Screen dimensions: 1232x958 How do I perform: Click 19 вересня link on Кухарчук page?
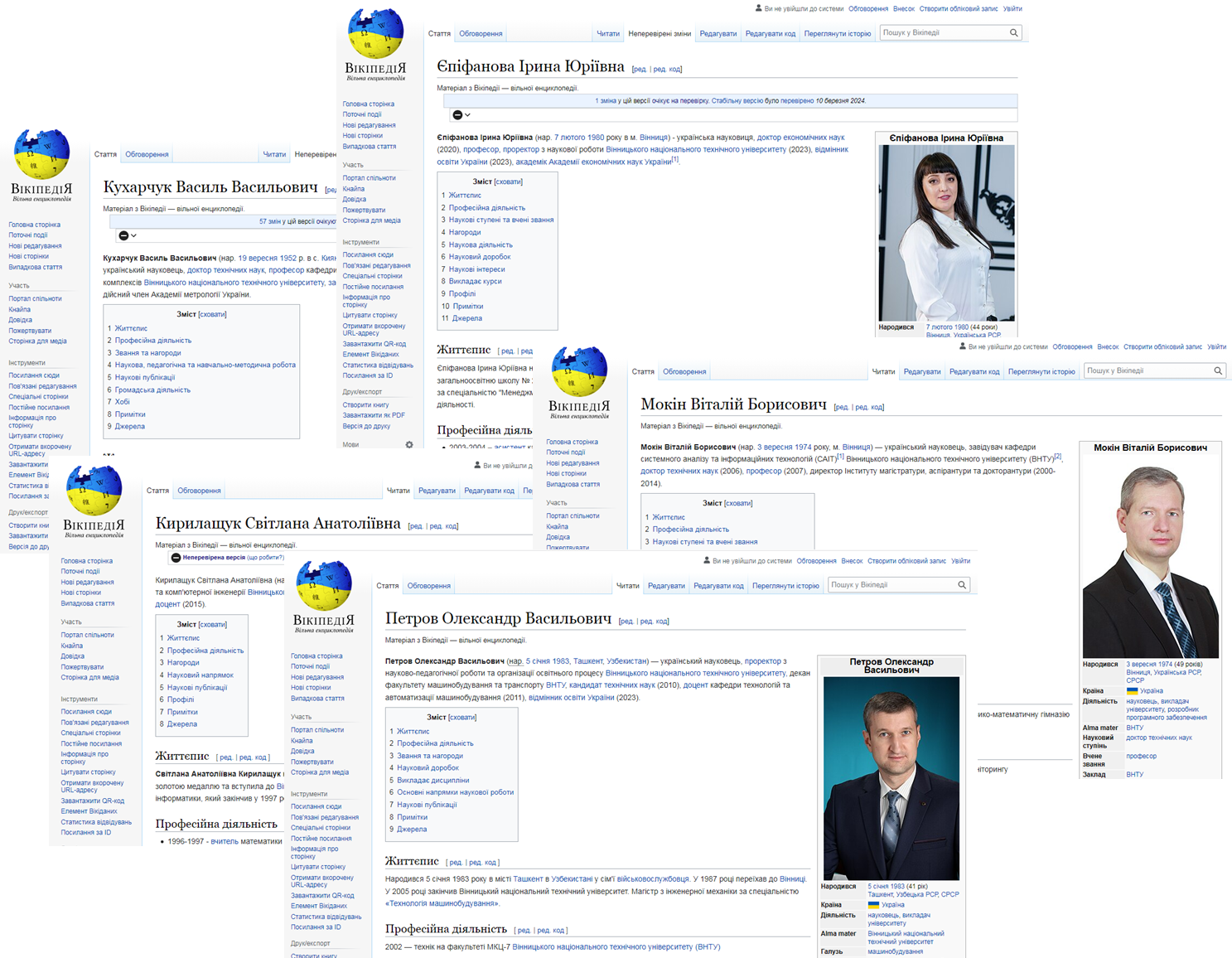[x=258, y=259]
